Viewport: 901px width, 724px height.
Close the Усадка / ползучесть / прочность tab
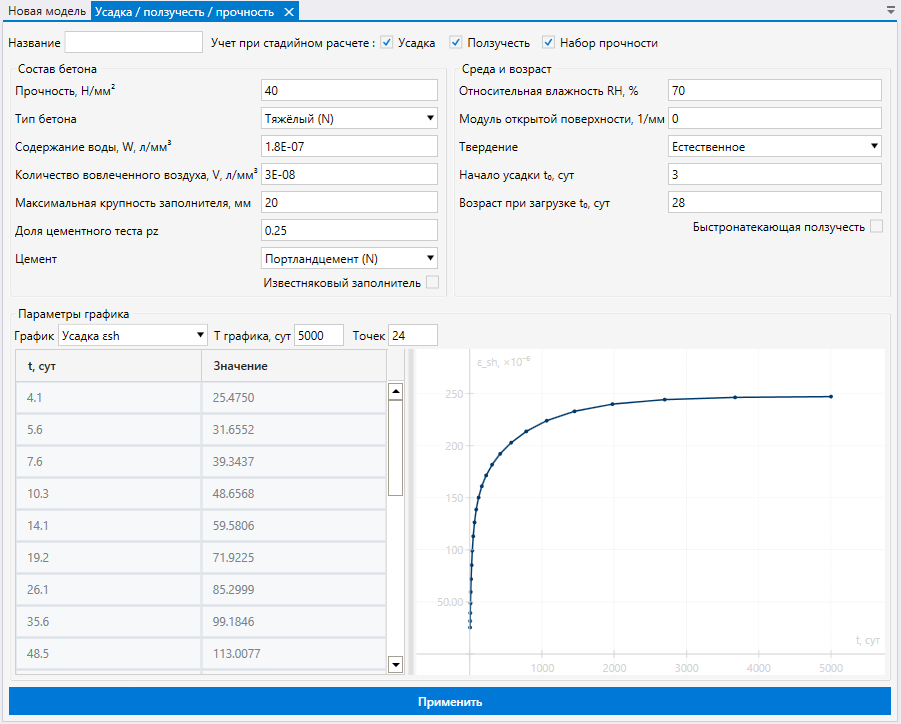pyautogui.click(x=289, y=11)
